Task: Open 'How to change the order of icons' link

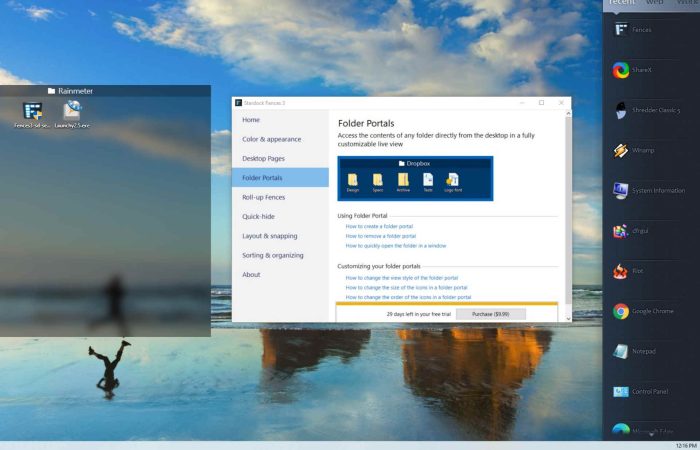Action: [408, 297]
